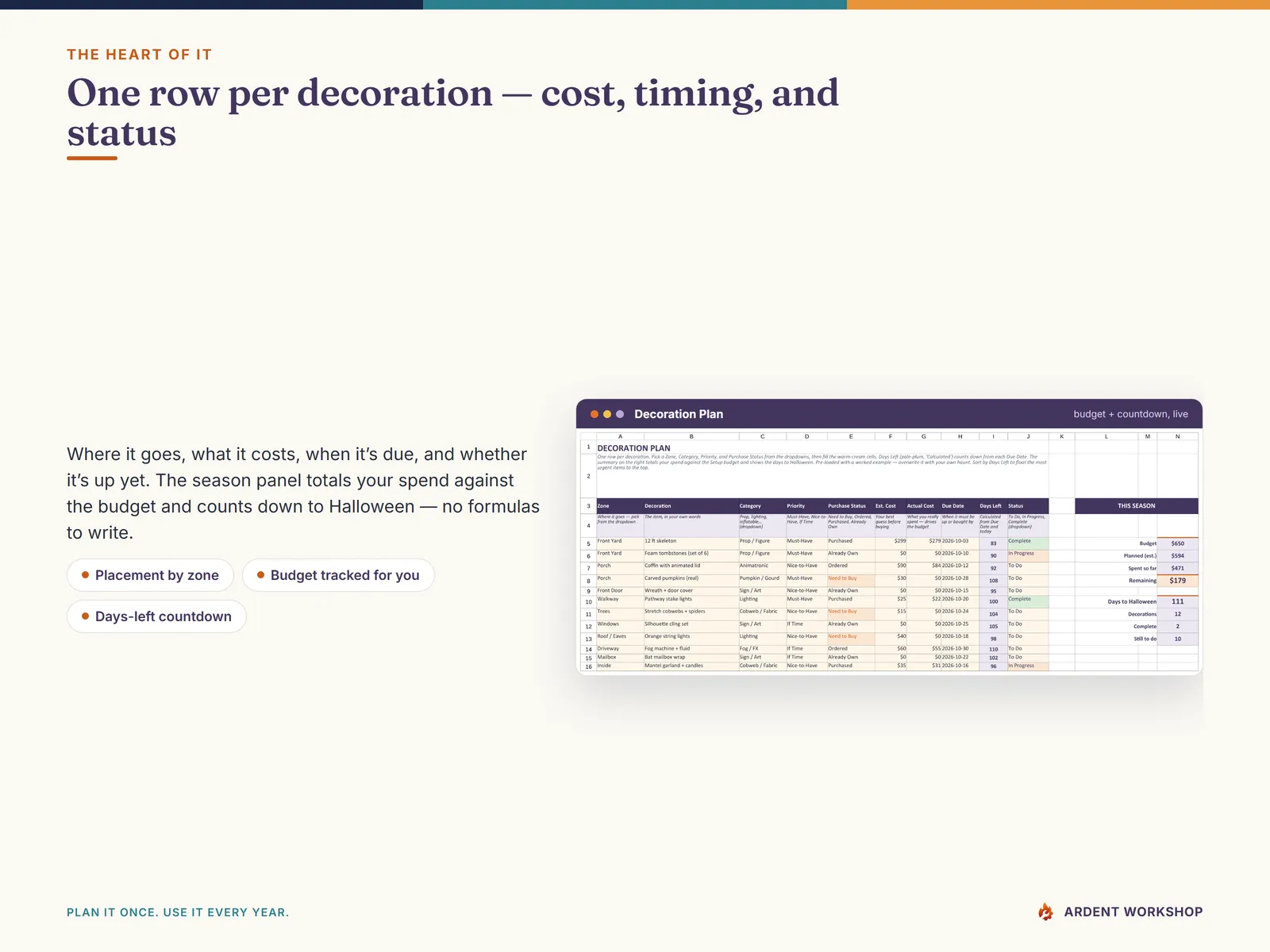Viewport: 1270px width, 952px height.
Task: Open the 'Animatronic' category dropdown cell
Action: tap(762, 568)
